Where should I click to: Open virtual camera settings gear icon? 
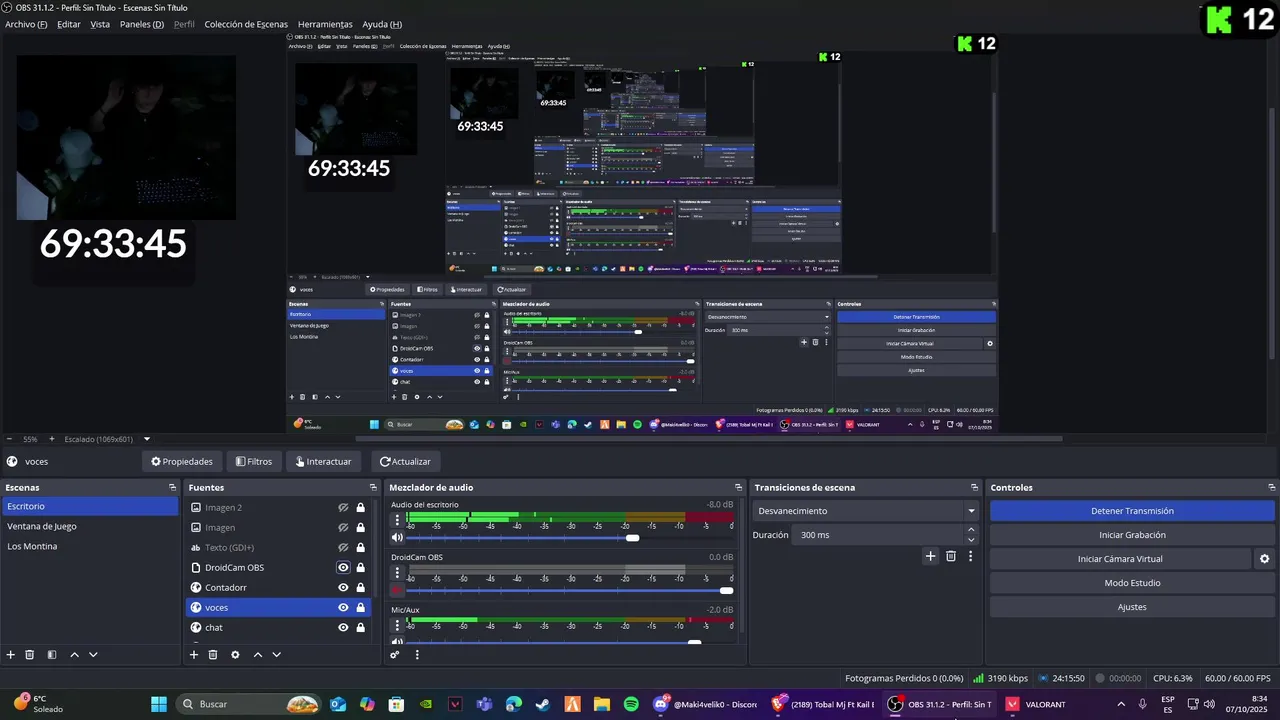1264,559
